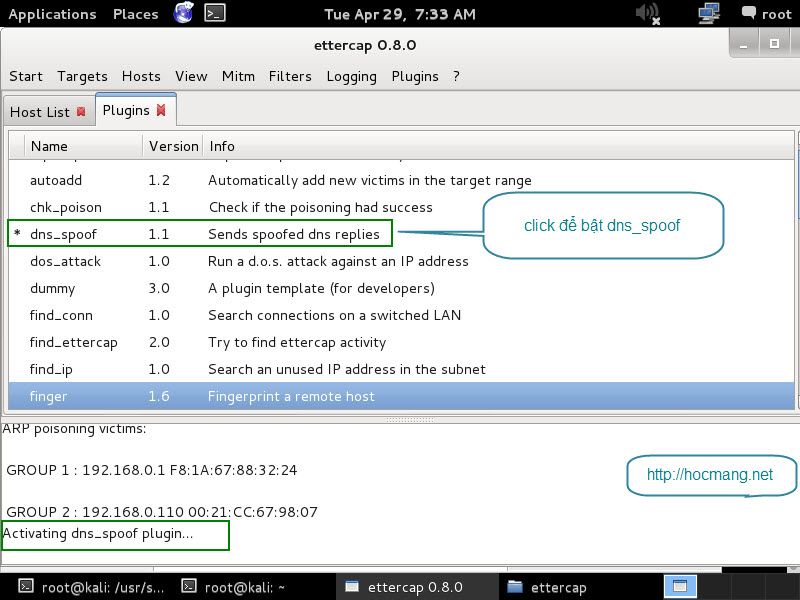The height and width of the screenshot is (600, 800).
Task: Select the find_conn plugin row
Action: point(401,315)
